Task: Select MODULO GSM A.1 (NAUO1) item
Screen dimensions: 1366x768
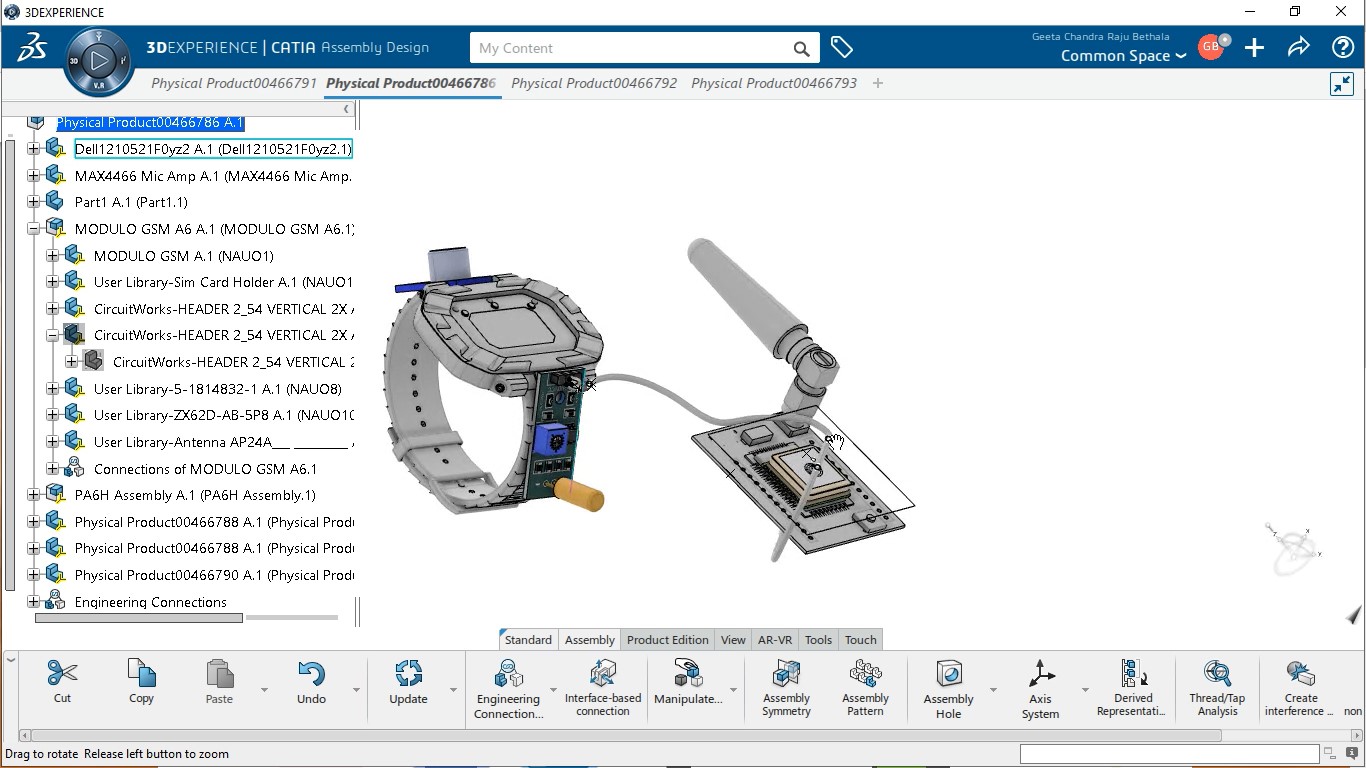Action: (x=184, y=256)
